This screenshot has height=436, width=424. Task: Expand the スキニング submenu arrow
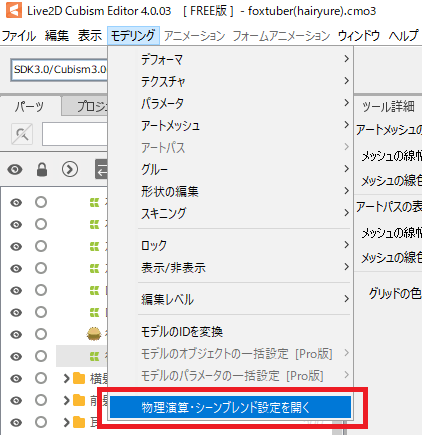coord(347,213)
